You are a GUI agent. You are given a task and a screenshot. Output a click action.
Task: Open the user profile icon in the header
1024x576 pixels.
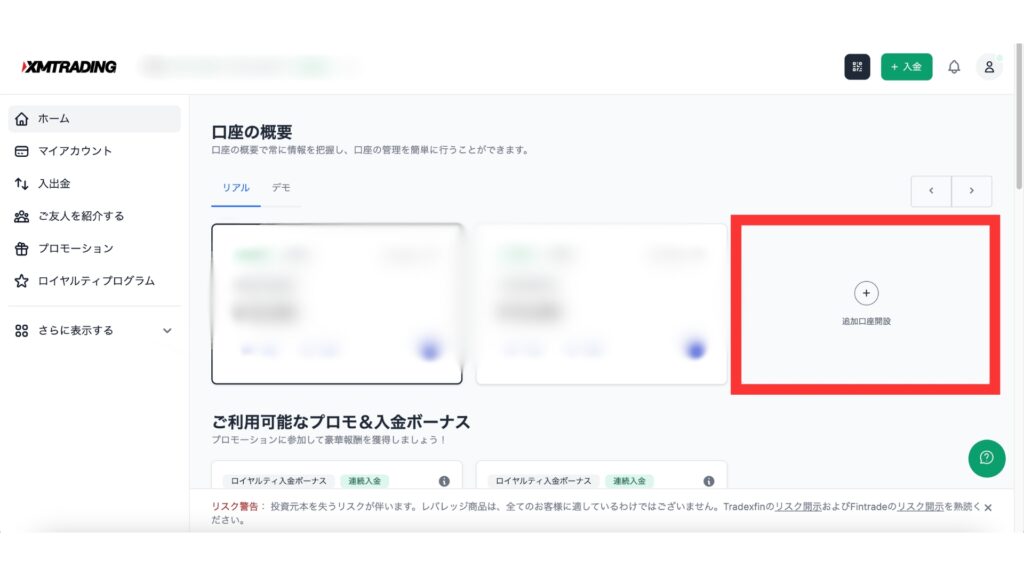coord(989,65)
